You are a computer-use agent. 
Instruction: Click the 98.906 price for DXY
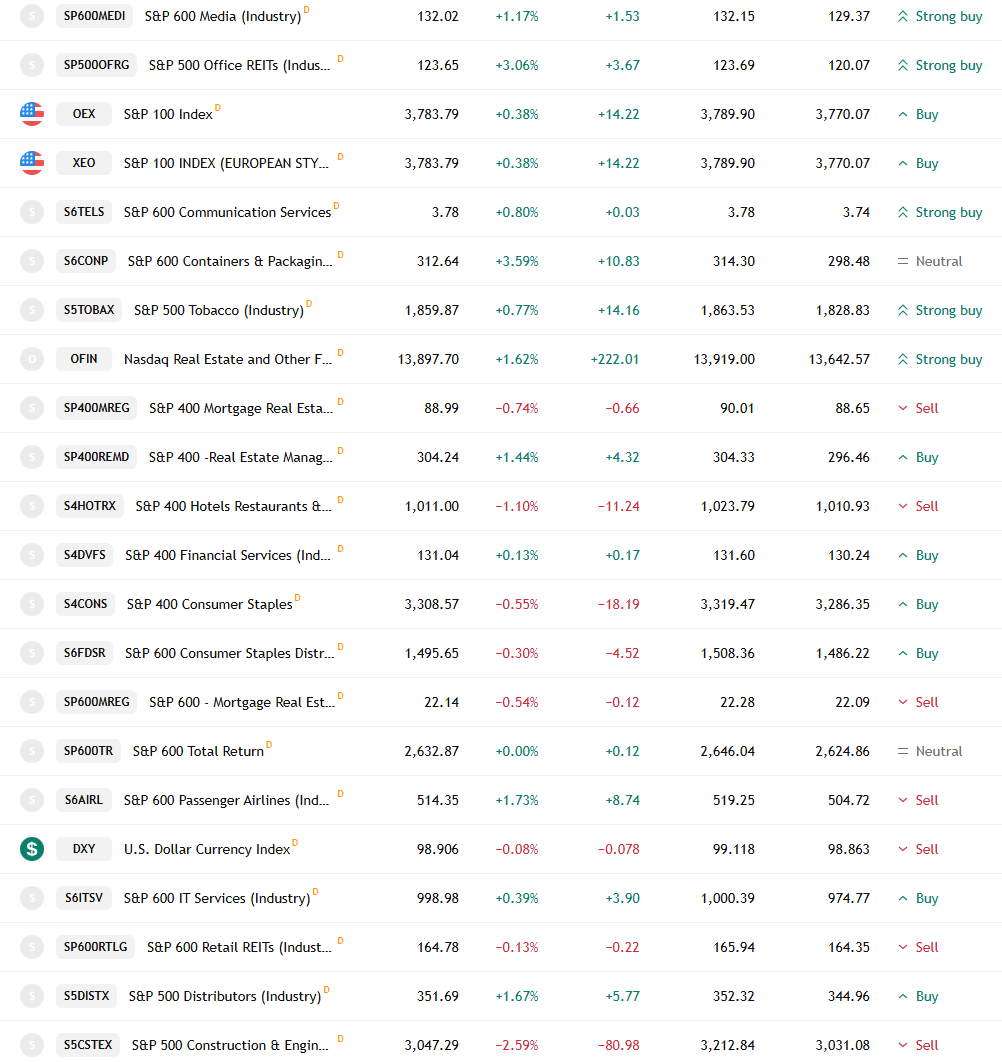click(438, 849)
